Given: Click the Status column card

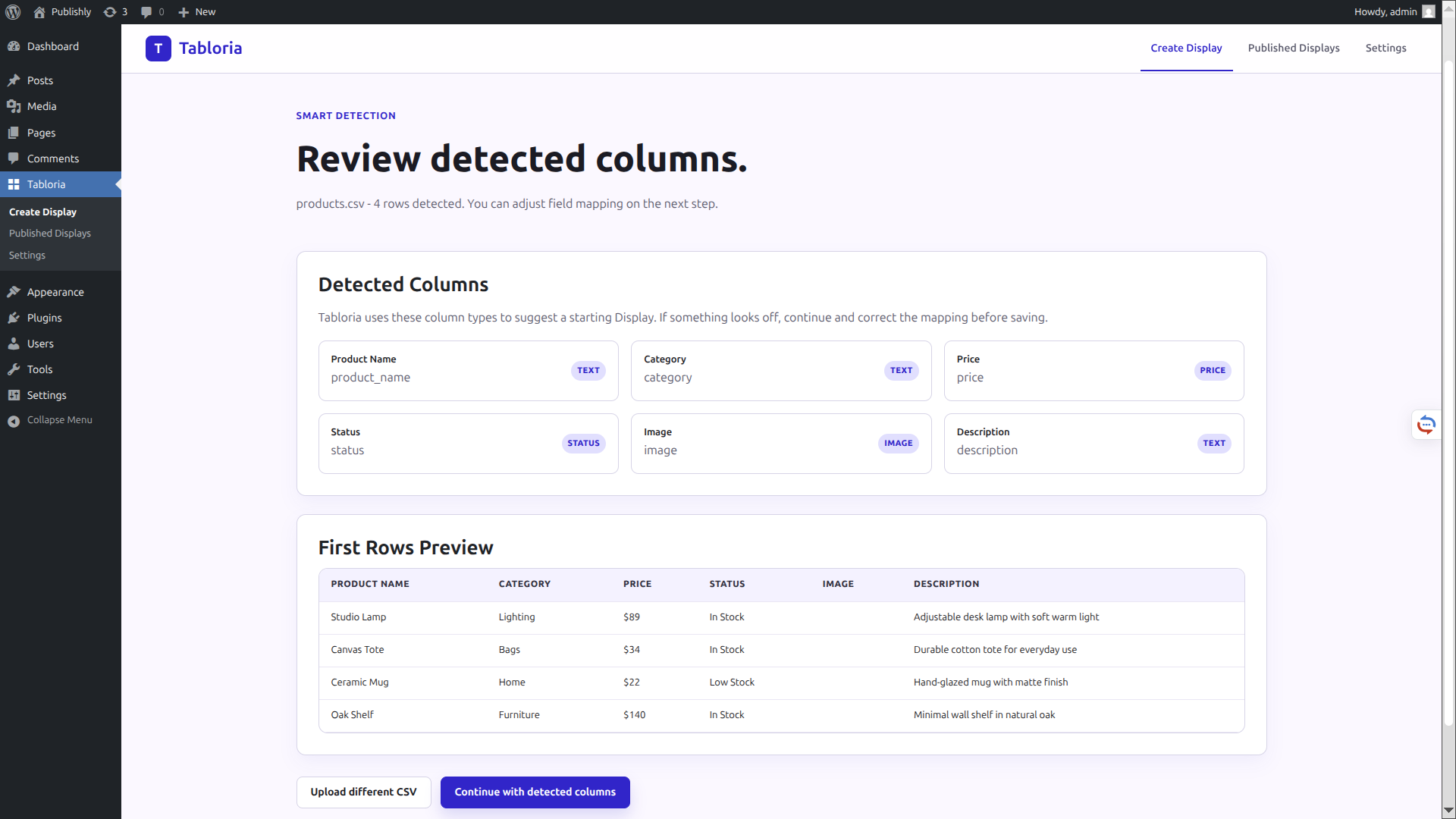Looking at the screenshot, I should (469, 444).
